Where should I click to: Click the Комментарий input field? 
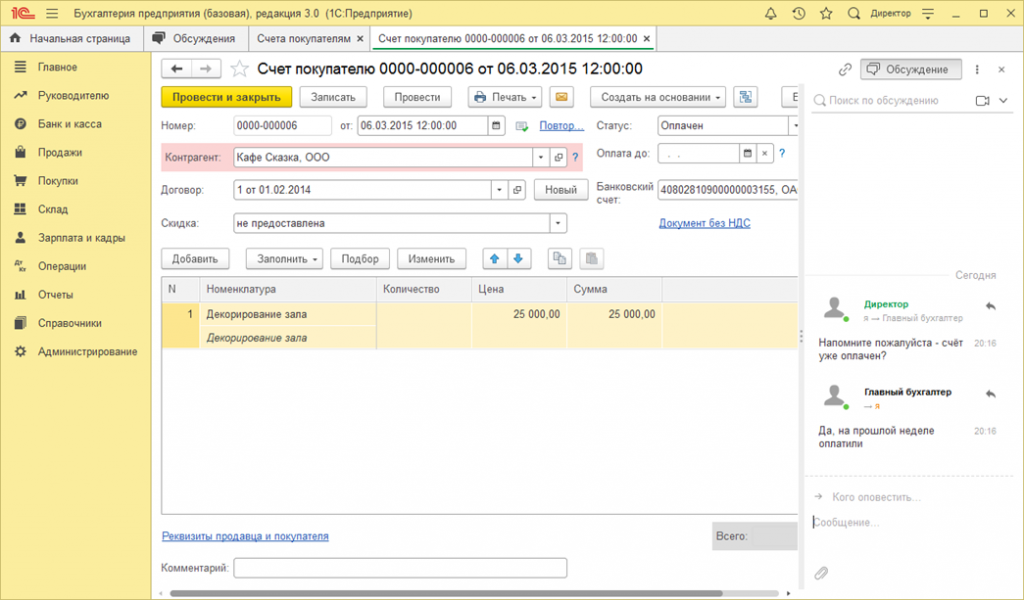pyautogui.click(x=400, y=568)
